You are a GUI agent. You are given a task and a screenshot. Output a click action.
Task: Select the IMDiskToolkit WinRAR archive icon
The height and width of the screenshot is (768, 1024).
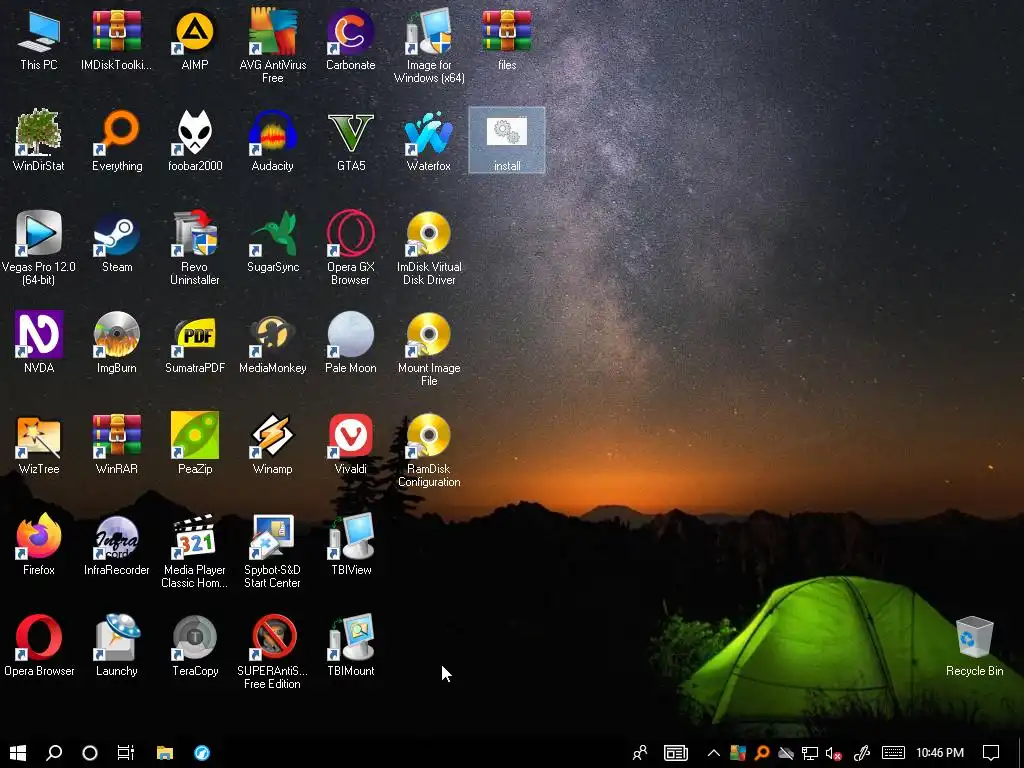[117, 33]
